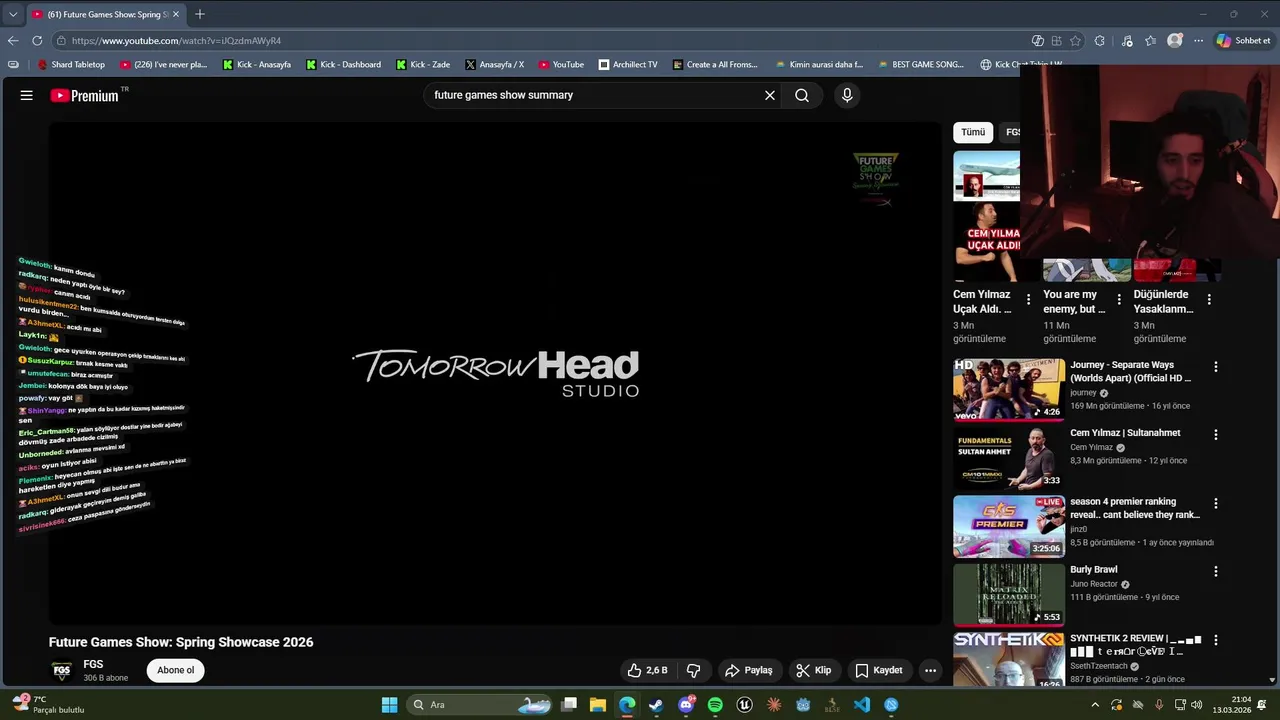
Task: Open Discord from the taskbar
Action: click(x=686, y=705)
